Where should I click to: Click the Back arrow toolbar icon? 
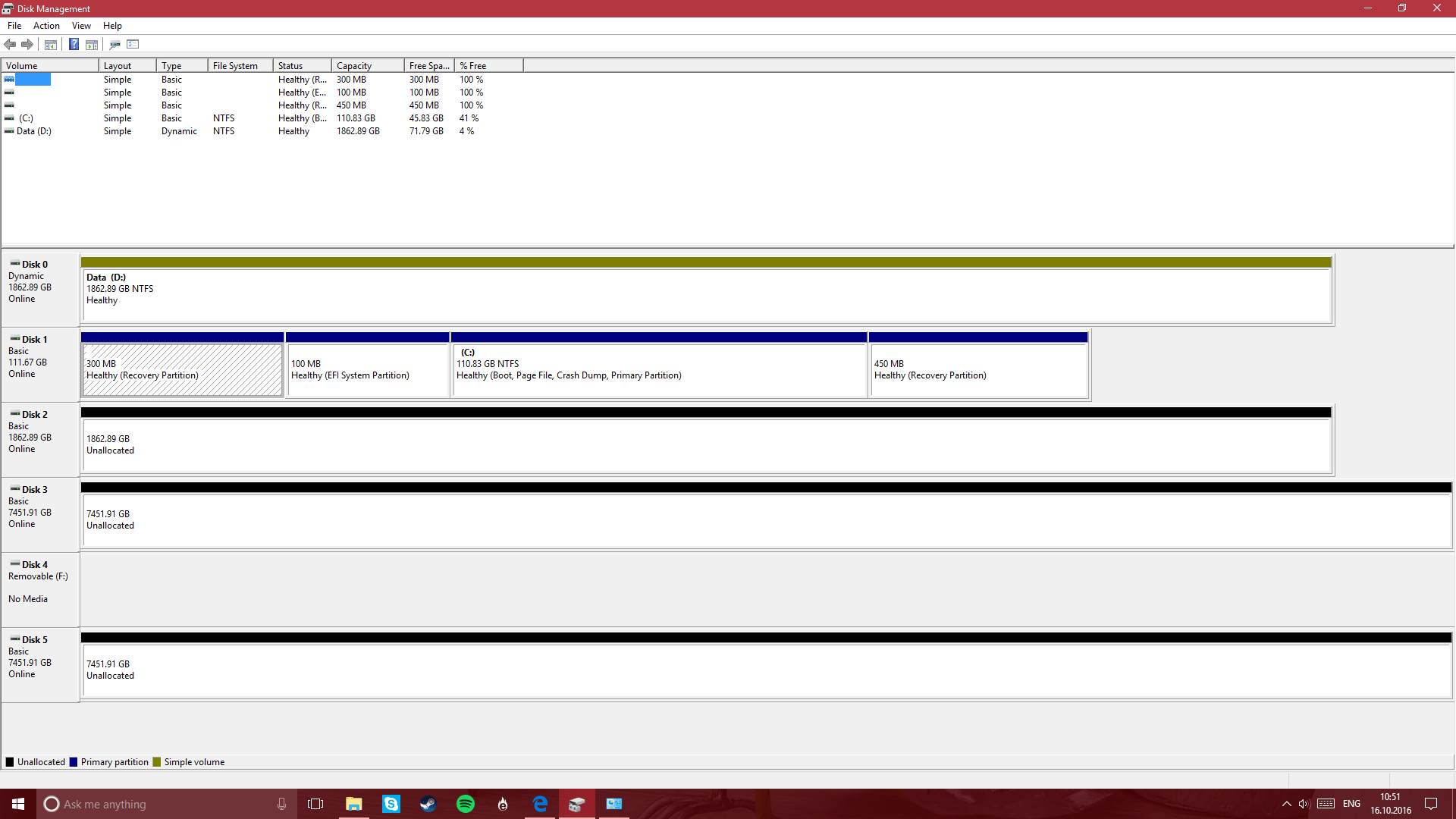(x=10, y=45)
